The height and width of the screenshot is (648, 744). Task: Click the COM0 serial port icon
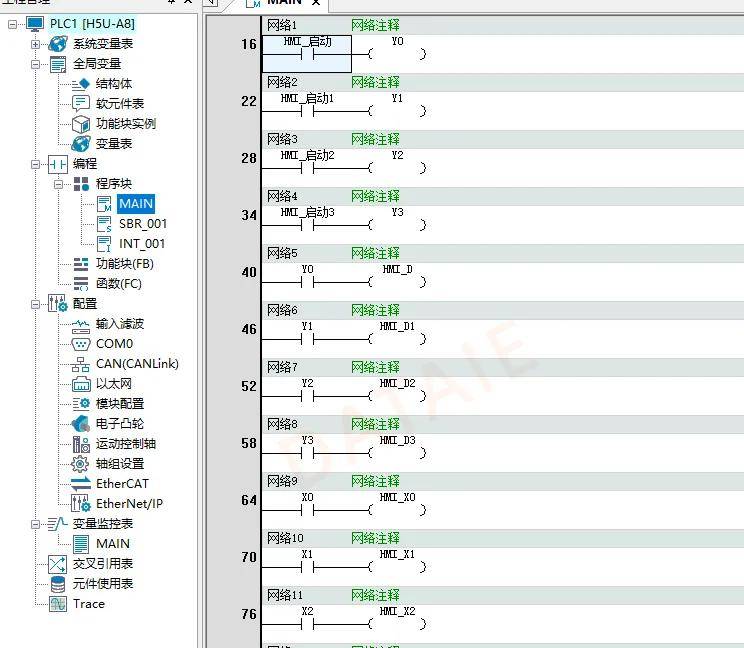click(x=81, y=344)
